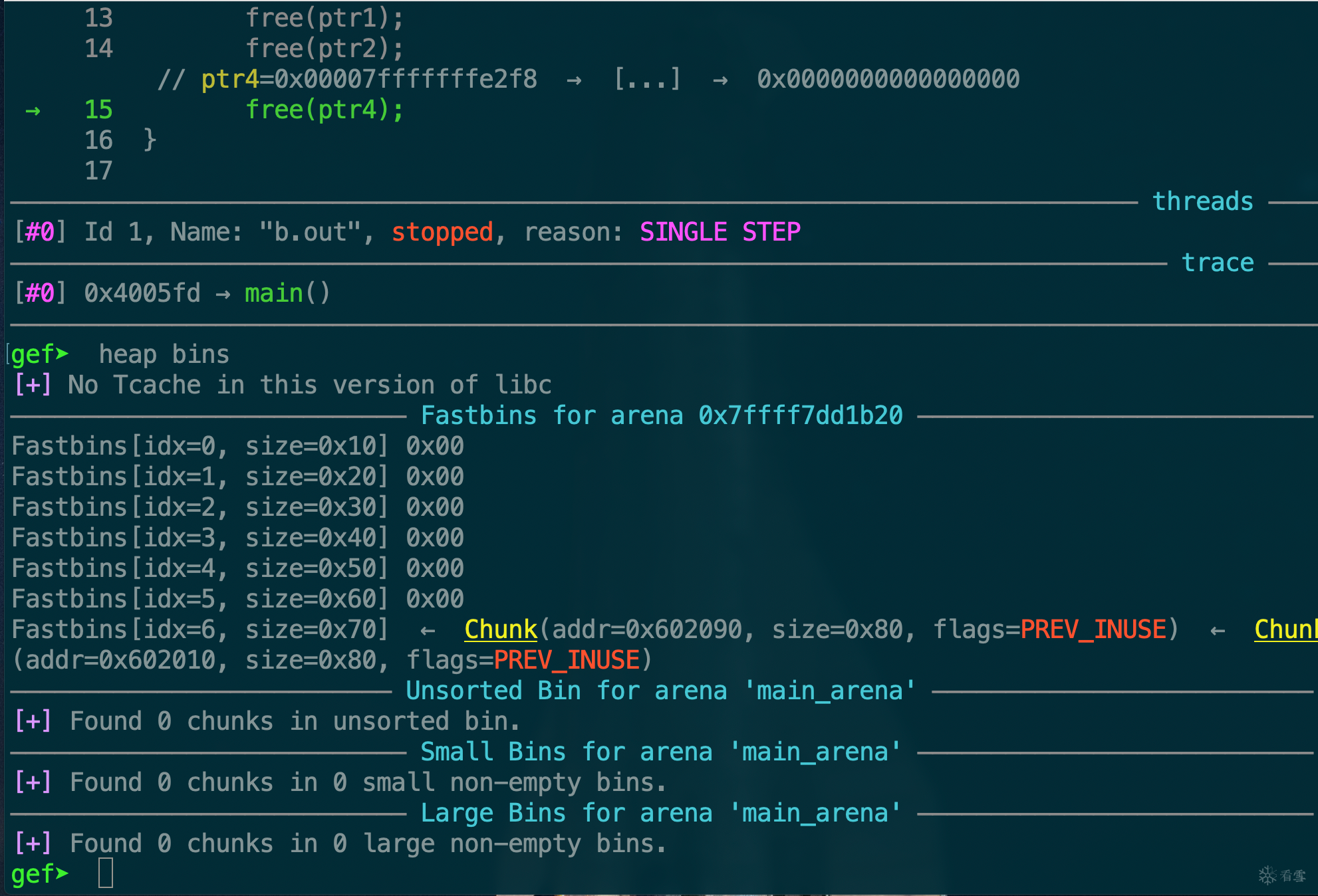Screen dimensions: 1318x896
Task: Click the [...] ellipsis in ptr4 comment
Action: [647, 80]
